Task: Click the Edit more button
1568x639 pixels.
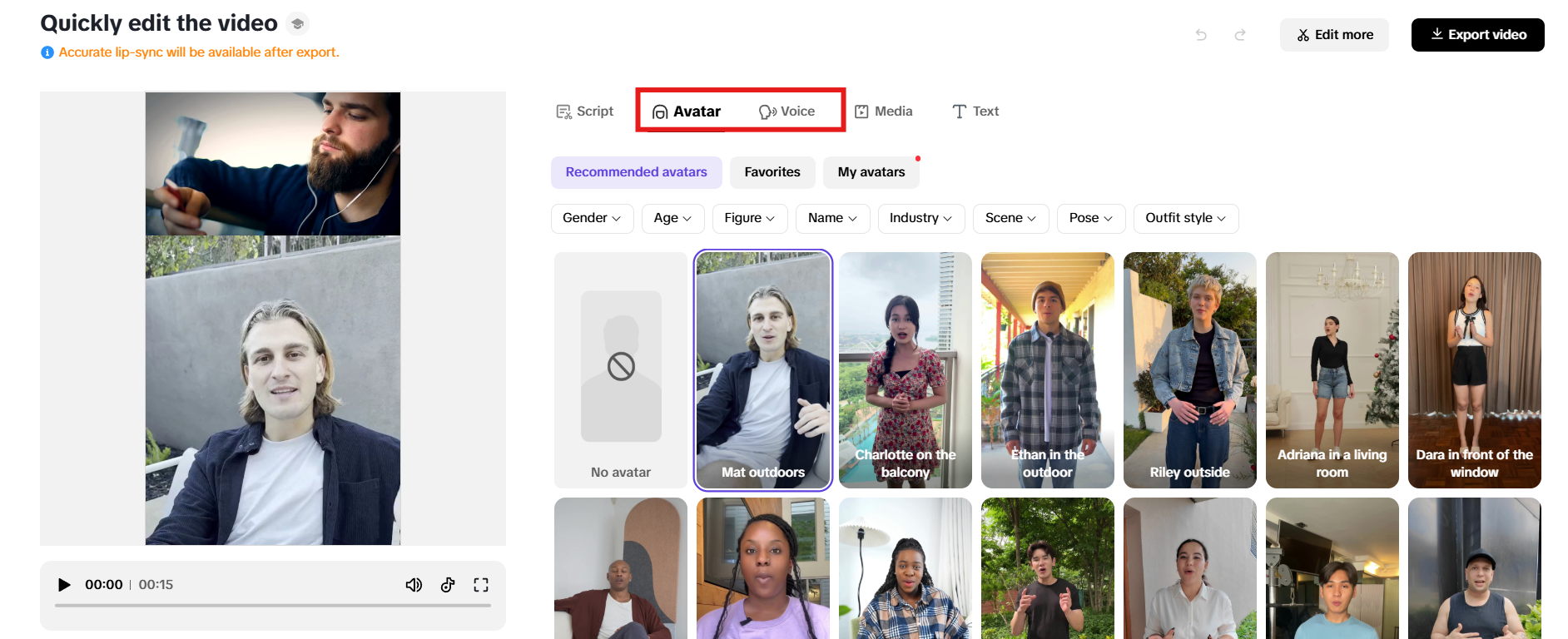Action: [x=1334, y=35]
